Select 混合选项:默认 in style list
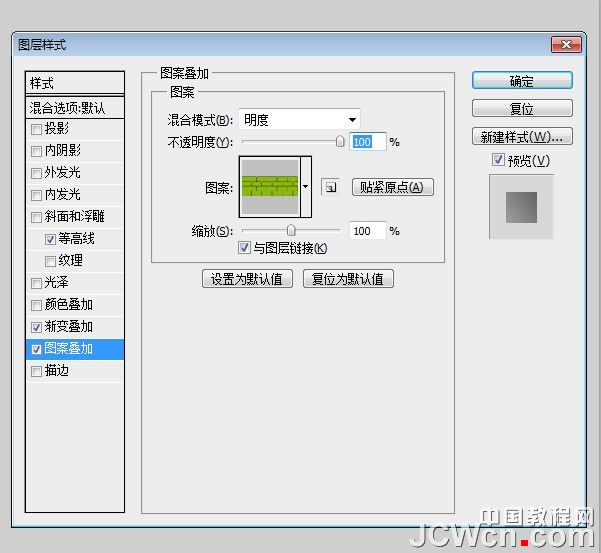601x553 pixels. point(75,107)
